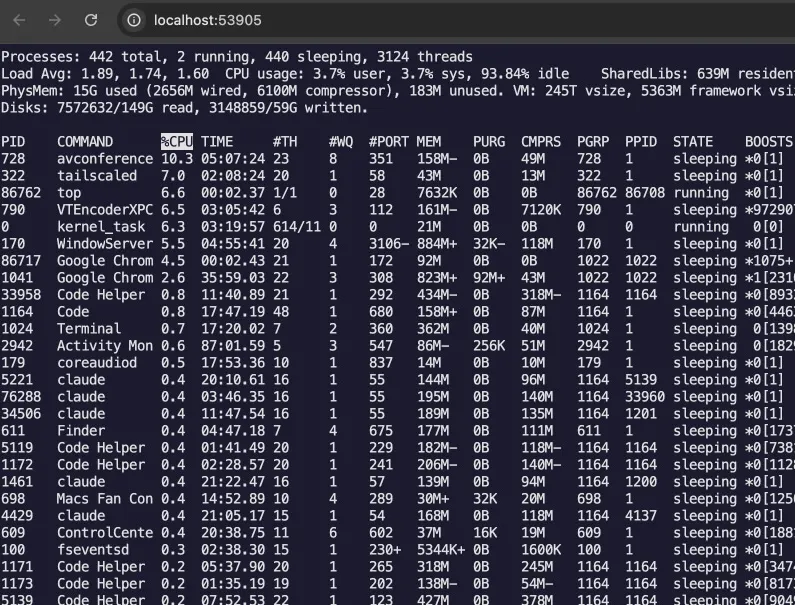Viewport: 795px width, 605px height.
Task: Click the 256K purgeable value
Action: (x=489, y=345)
